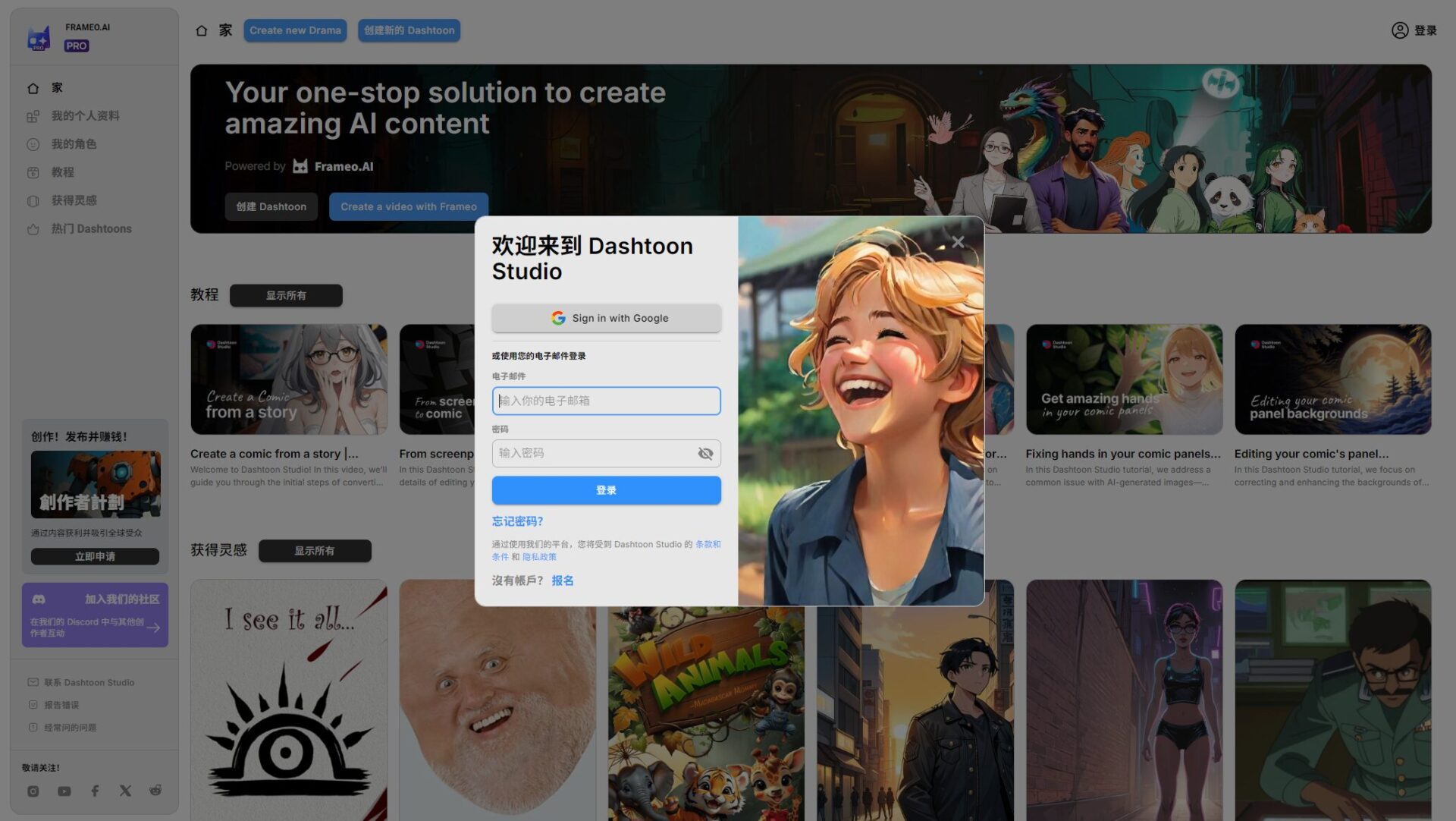Open the 忘记密码 forgot-password link

click(516, 521)
